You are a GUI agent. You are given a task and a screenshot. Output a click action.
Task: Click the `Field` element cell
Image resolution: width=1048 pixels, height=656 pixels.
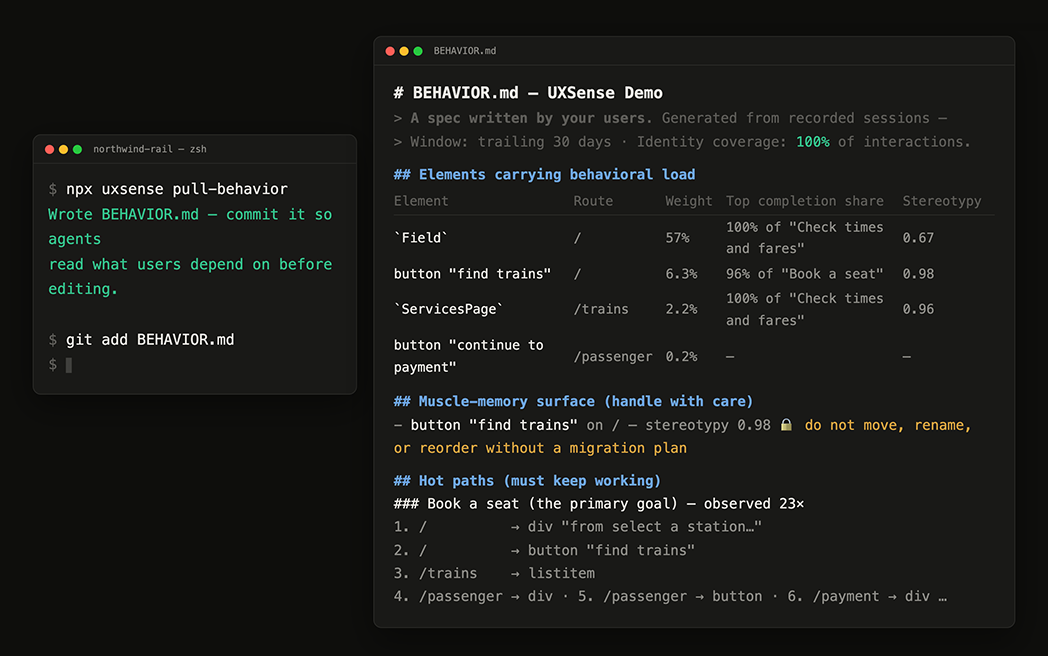[421, 238]
